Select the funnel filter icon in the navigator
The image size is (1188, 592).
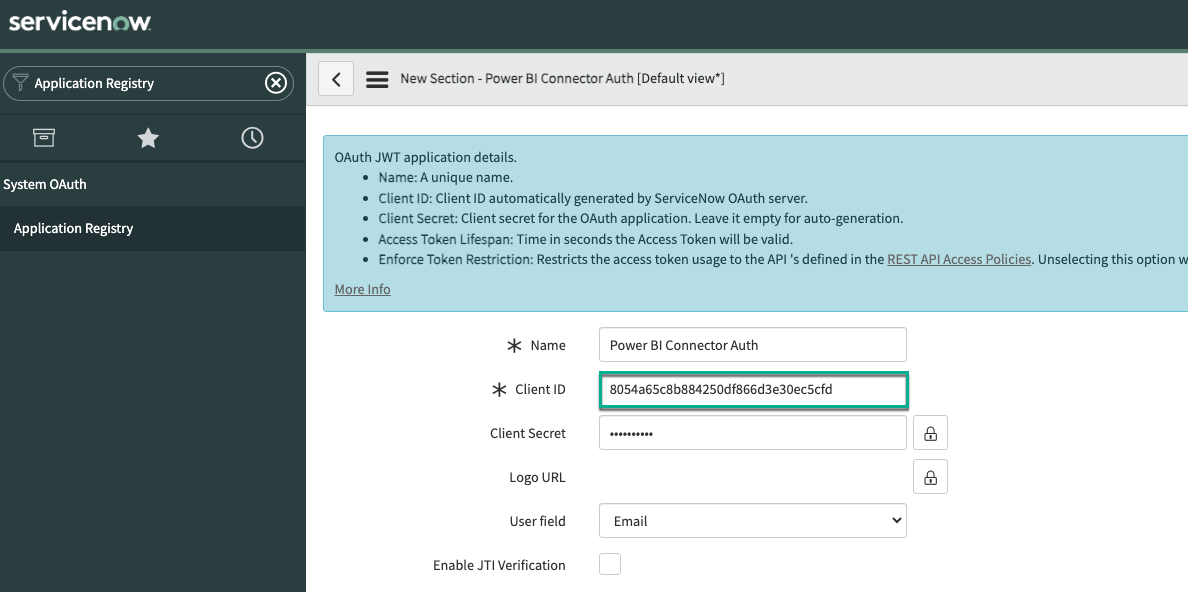pos(21,83)
